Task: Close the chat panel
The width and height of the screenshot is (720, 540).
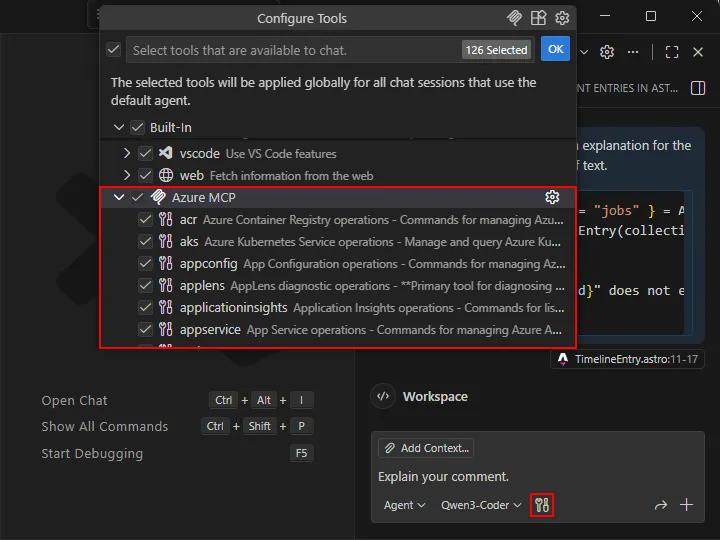Action: click(698, 52)
